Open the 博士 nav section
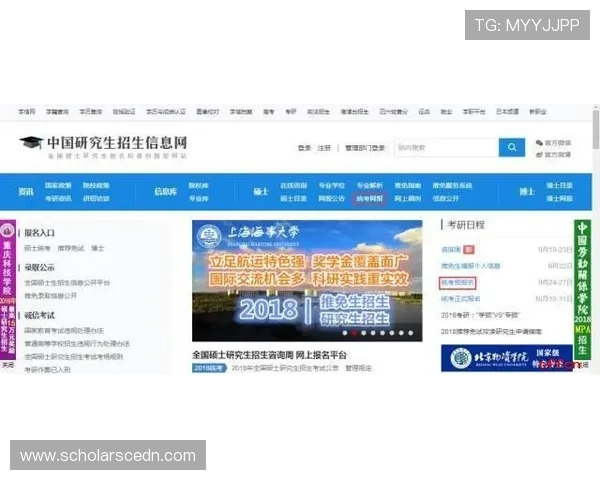 (x=527, y=191)
